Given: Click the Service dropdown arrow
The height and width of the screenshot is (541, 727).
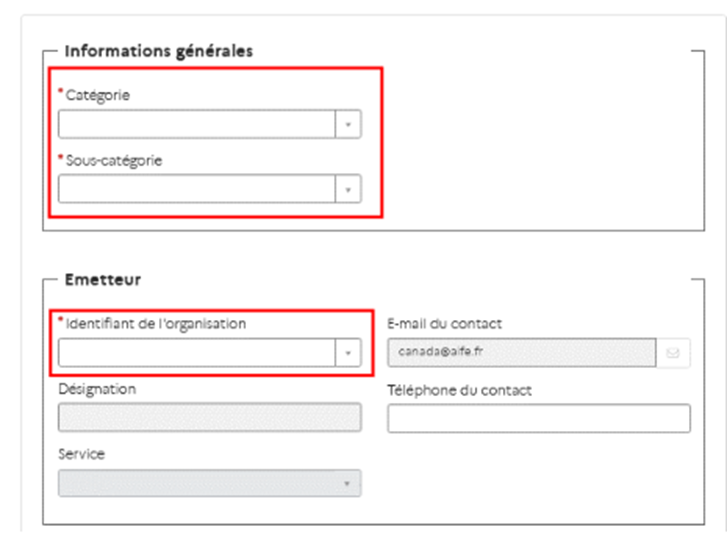Looking at the screenshot, I should coord(348,483).
